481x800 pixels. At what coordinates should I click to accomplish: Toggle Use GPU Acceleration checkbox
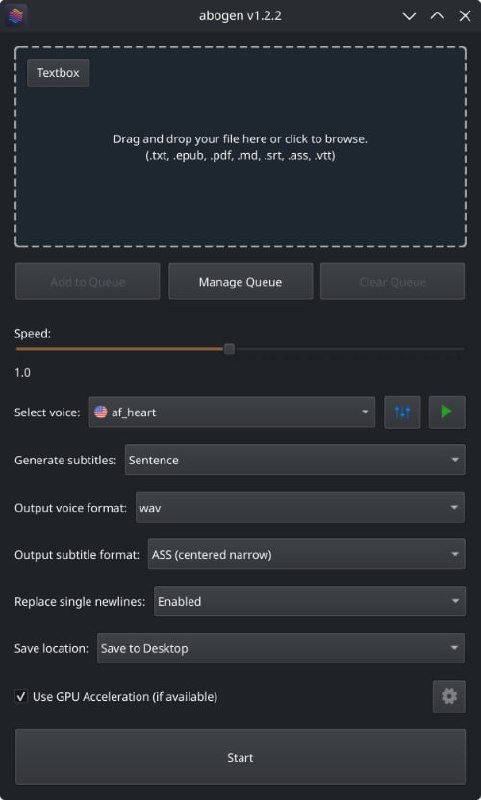[x=21, y=696]
